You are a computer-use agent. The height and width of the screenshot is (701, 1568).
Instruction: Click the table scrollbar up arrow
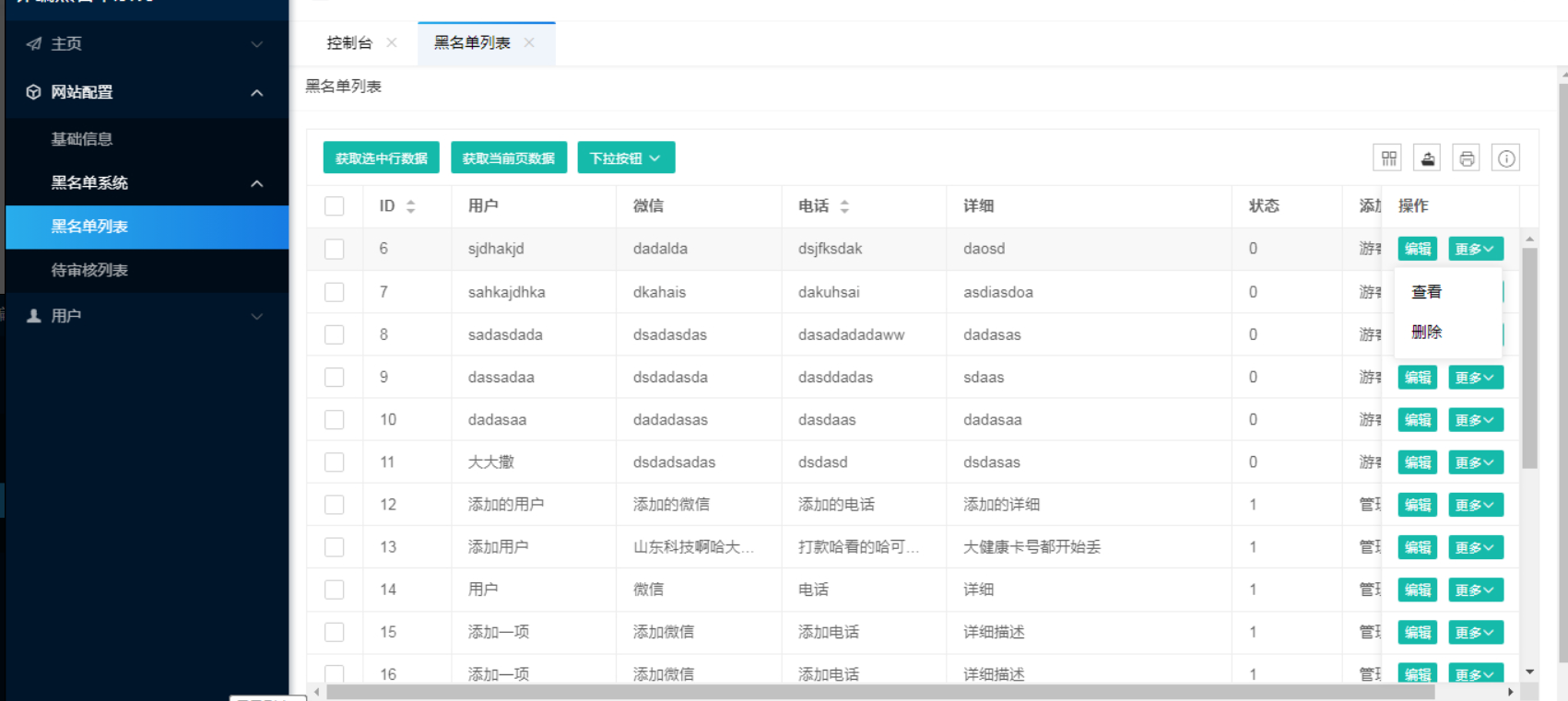1529,239
